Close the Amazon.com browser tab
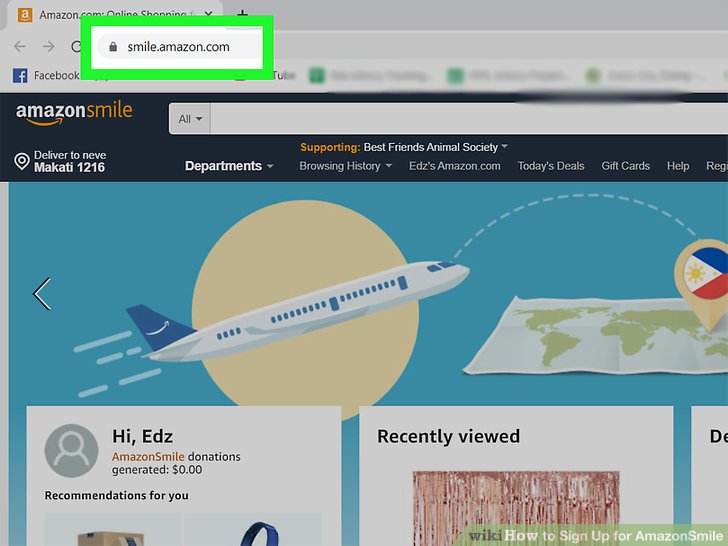The height and width of the screenshot is (546, 728). pyautogui.click(x=208, y=15)
